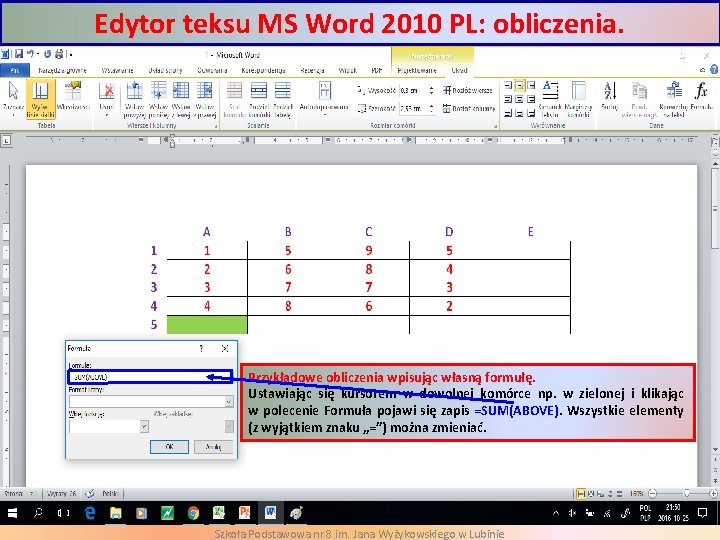
Task: Click Wstaw poniżej icon
Action: [158, 90]
